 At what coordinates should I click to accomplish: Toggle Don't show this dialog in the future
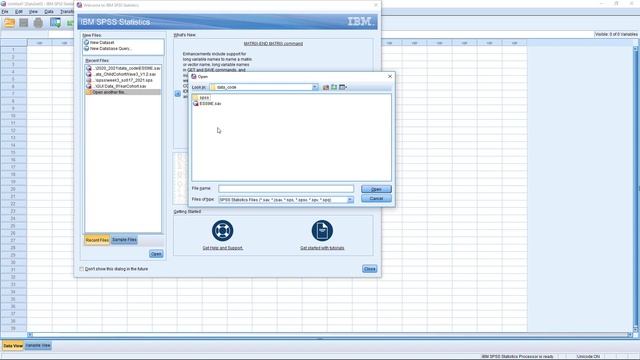click(x=82, y=269)
